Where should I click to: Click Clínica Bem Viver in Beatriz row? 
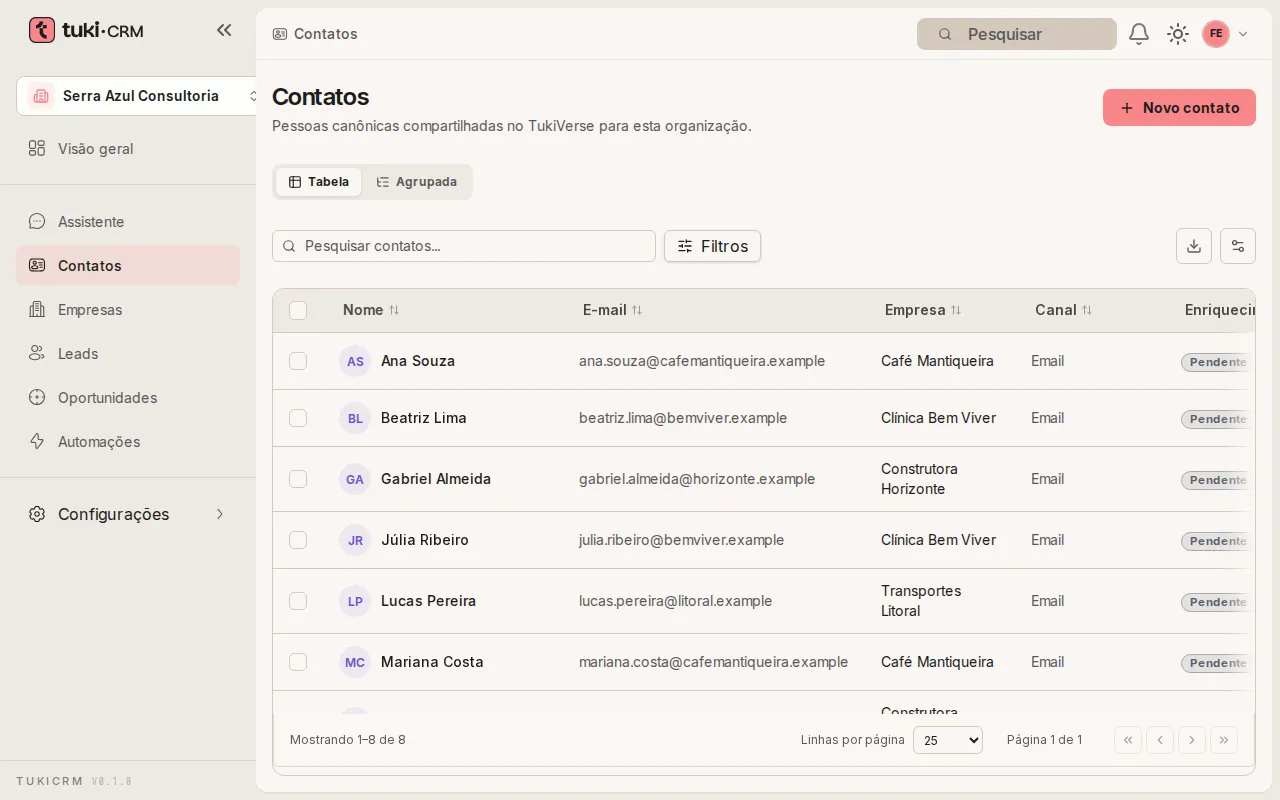point(938,418)
